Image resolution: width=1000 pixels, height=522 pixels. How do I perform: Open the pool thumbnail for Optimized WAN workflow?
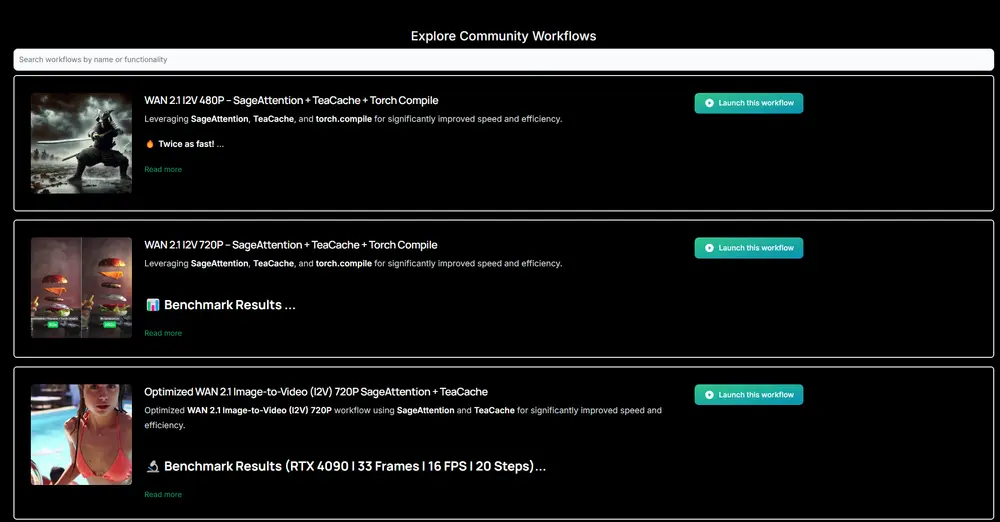[x=81, y=435]
